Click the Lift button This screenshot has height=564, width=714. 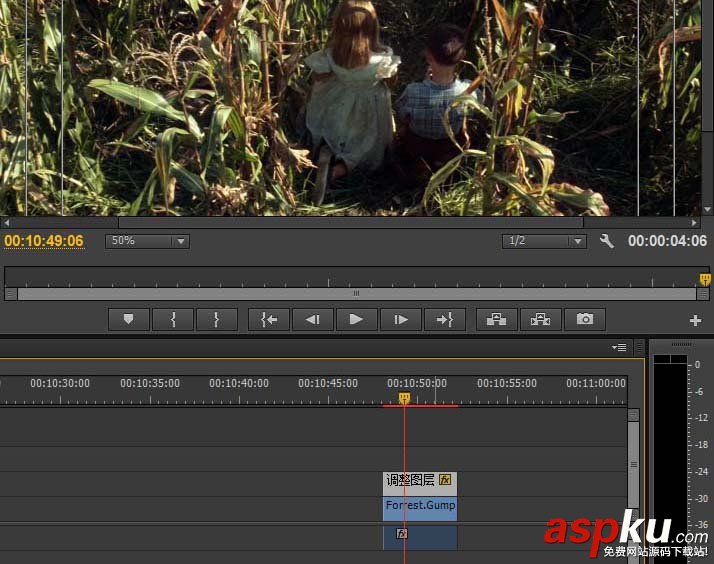pos(496,319)
